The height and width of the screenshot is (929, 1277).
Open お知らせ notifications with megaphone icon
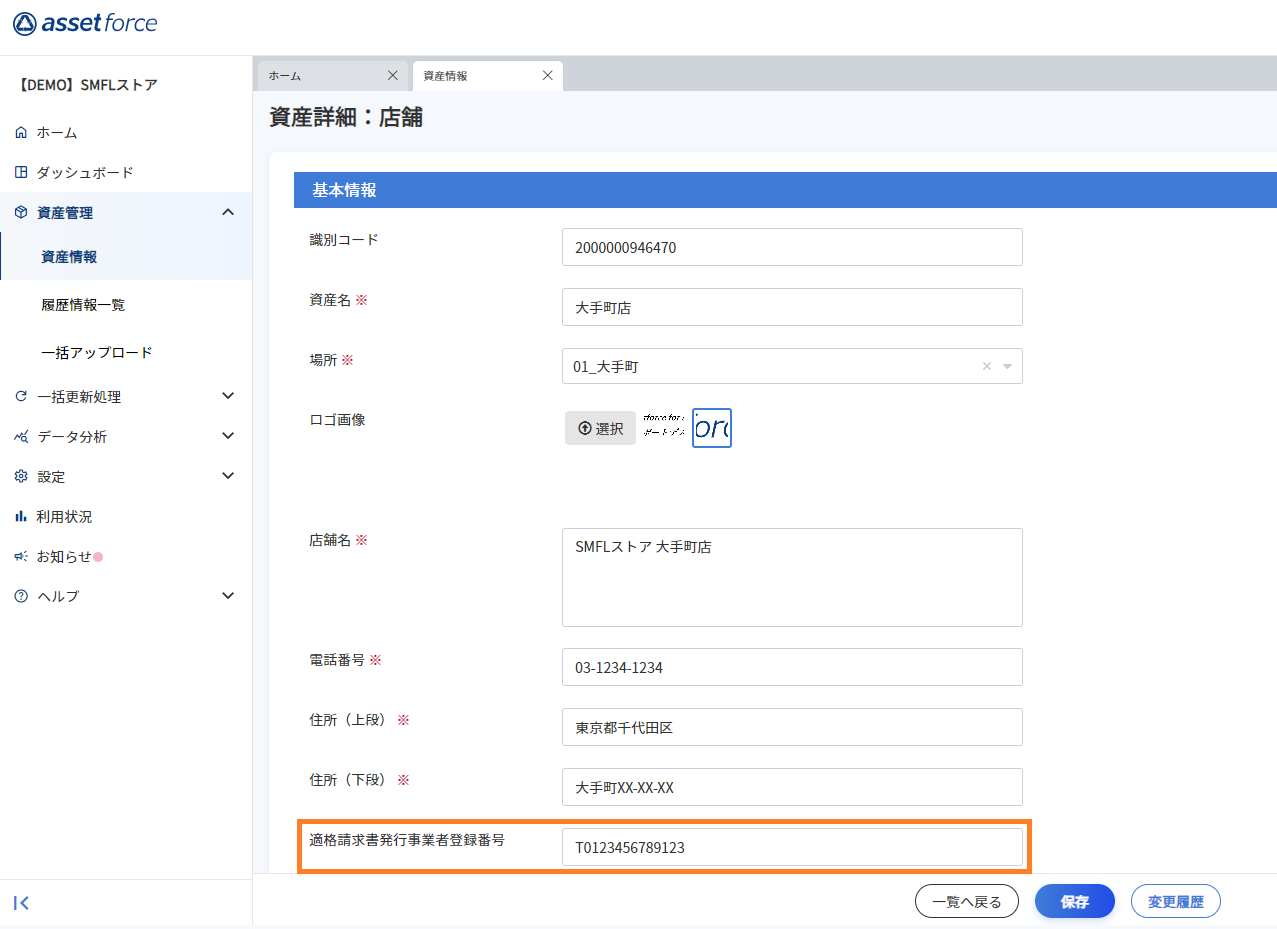(x=22, y=556)
